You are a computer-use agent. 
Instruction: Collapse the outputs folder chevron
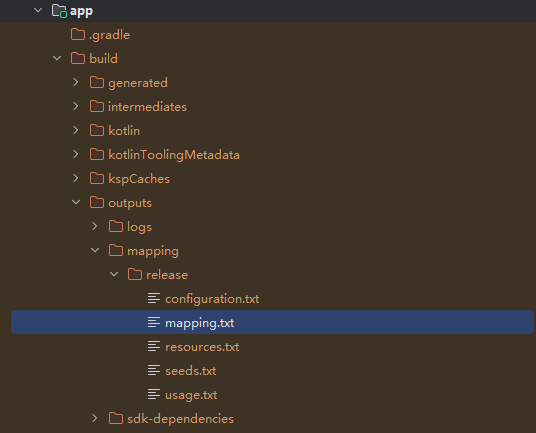[76, 203]
